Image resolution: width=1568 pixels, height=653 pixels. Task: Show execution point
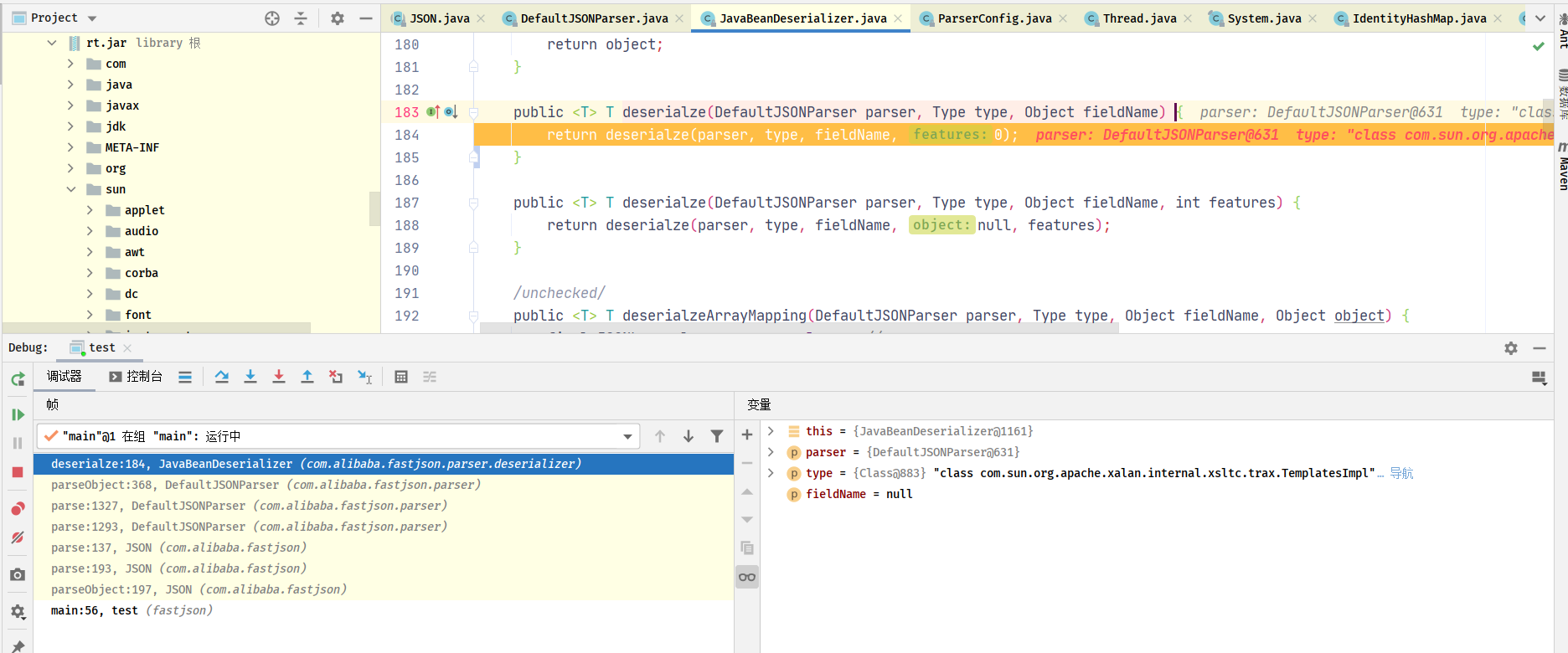pos(185,377)
